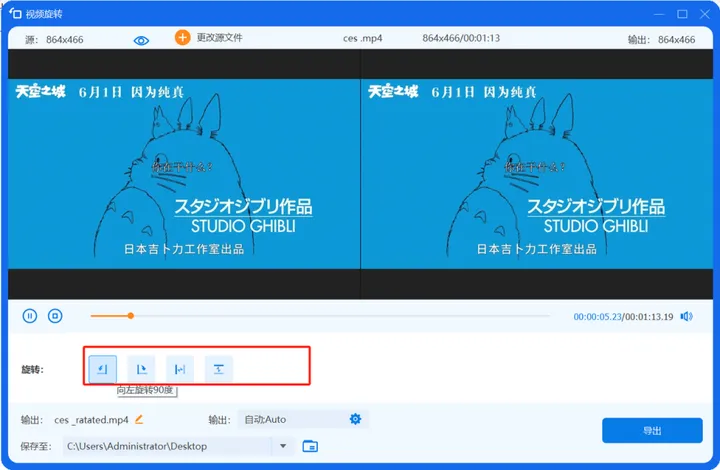Browse save folder icon
The image size is (720, 470).
pyautogui.click(x=310, y=446)
